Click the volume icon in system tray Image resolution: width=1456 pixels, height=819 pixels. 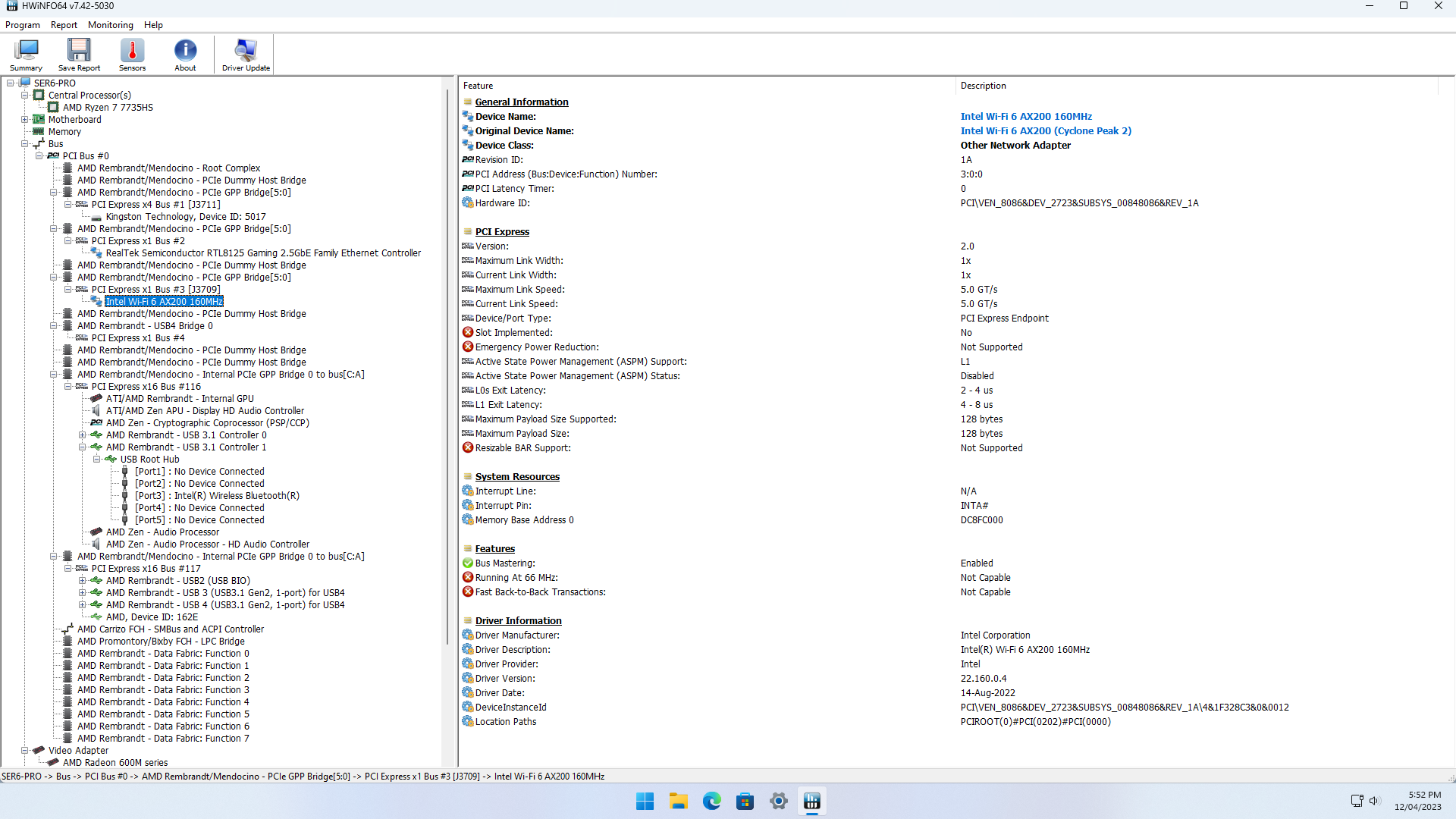(1375, 801)
